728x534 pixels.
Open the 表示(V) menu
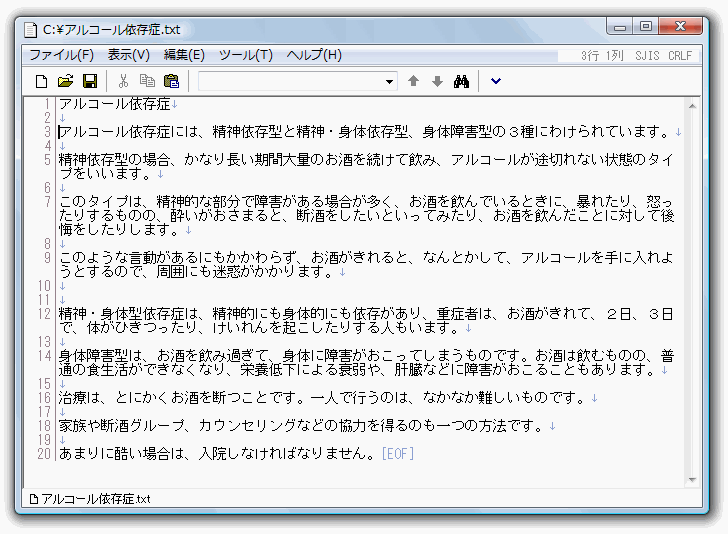point(129,55)
